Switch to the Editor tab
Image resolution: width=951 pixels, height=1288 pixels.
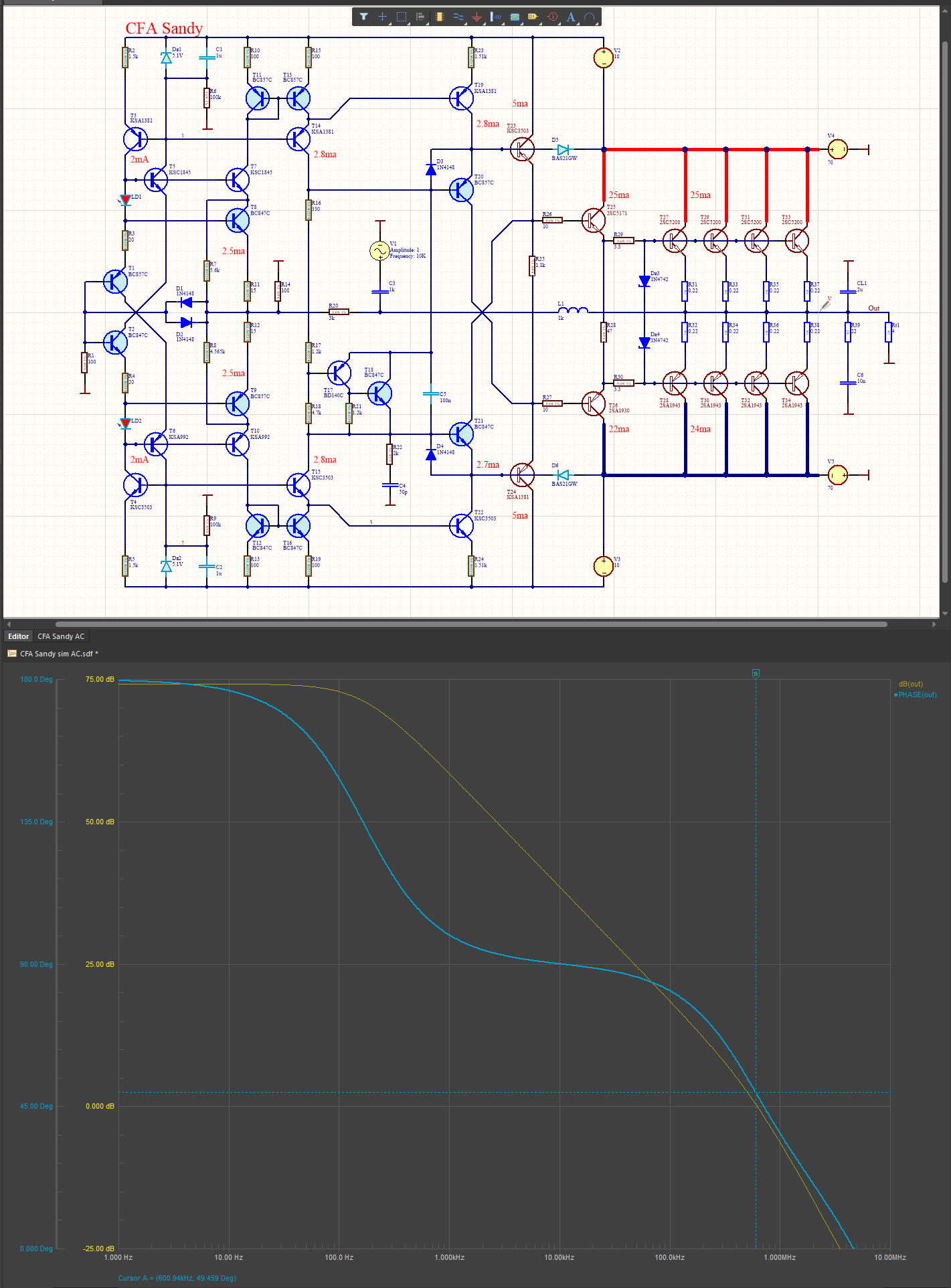coord(18,636)
